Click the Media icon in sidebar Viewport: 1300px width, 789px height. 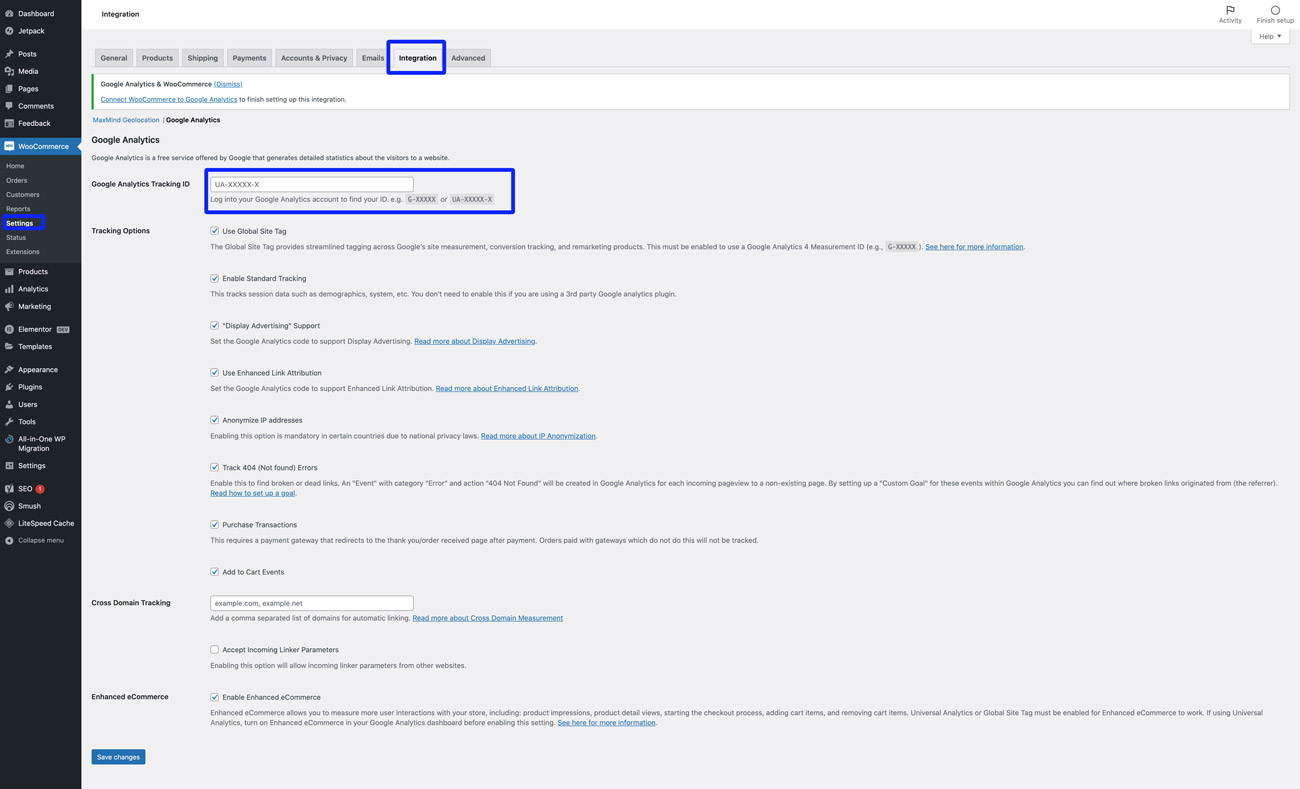pos(9,71)
